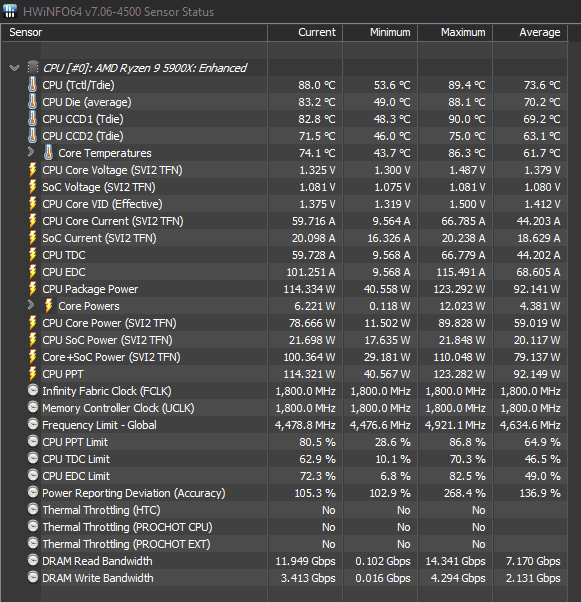Click thermometer icon for CPU (Tctl/Tdie)
This screenshot has width=581, height=602.
click(x=33, y=84)
